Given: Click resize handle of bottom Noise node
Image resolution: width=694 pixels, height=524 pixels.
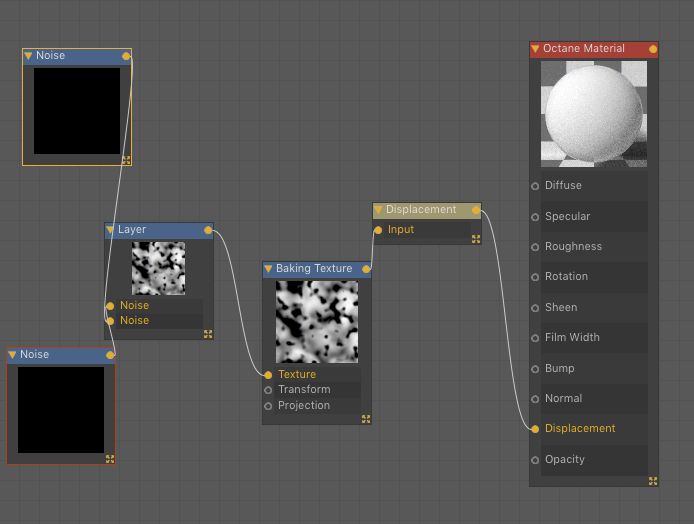Looking at the screenshot, I should point(110,459).
